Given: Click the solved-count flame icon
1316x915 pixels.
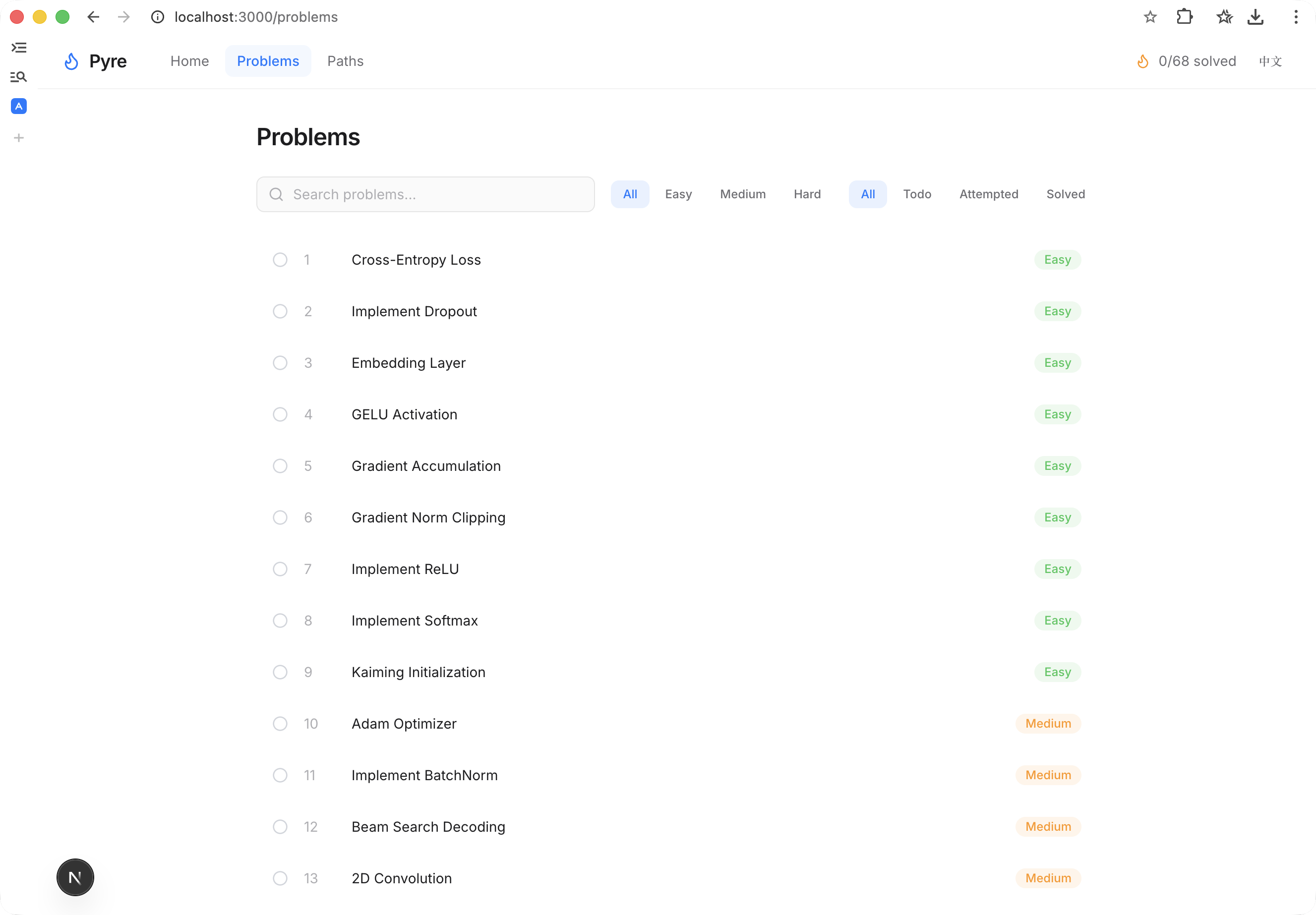Looking at the screenshot, I should (1142, 61).
